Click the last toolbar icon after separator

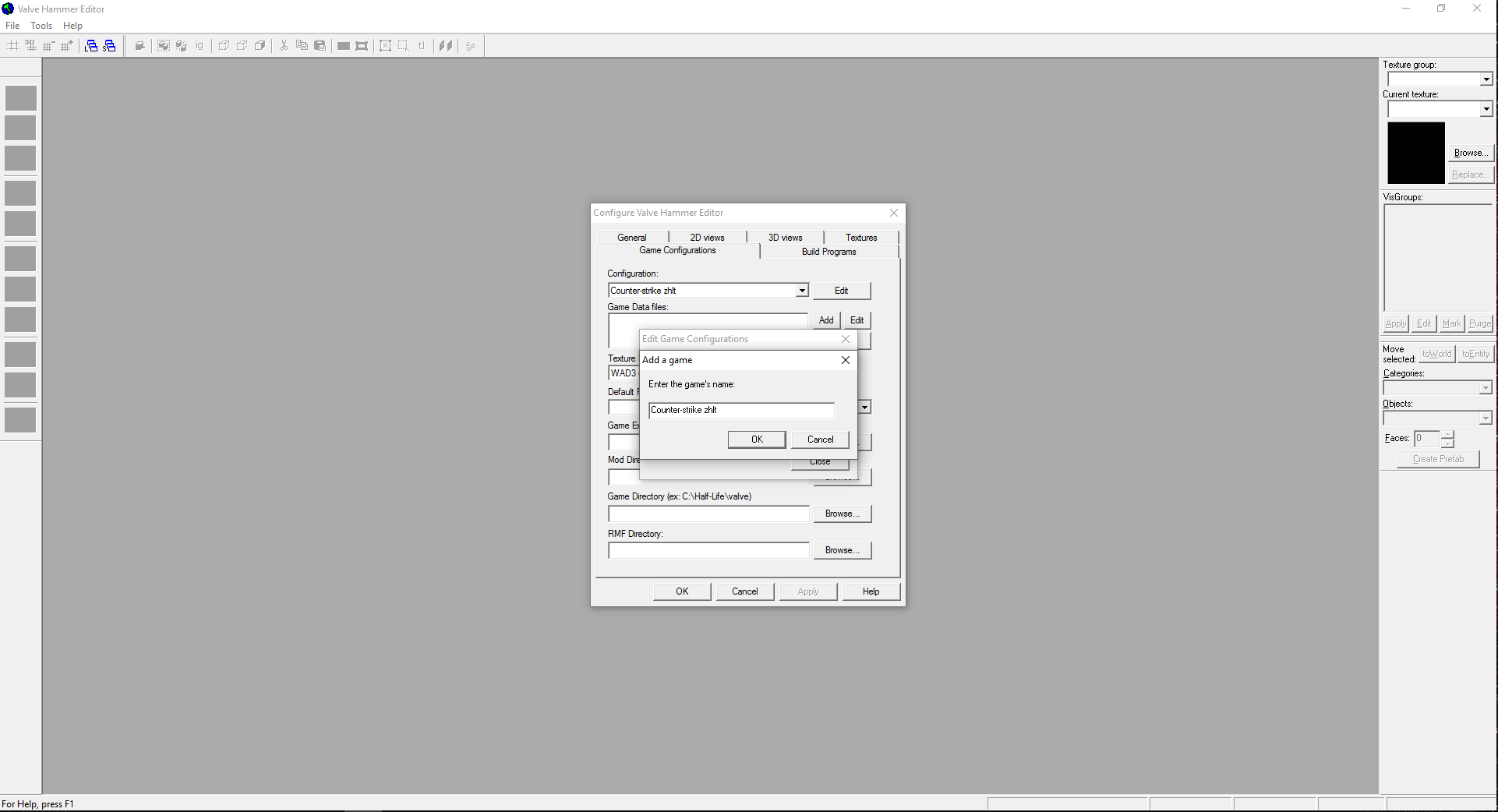coord(470,46)
